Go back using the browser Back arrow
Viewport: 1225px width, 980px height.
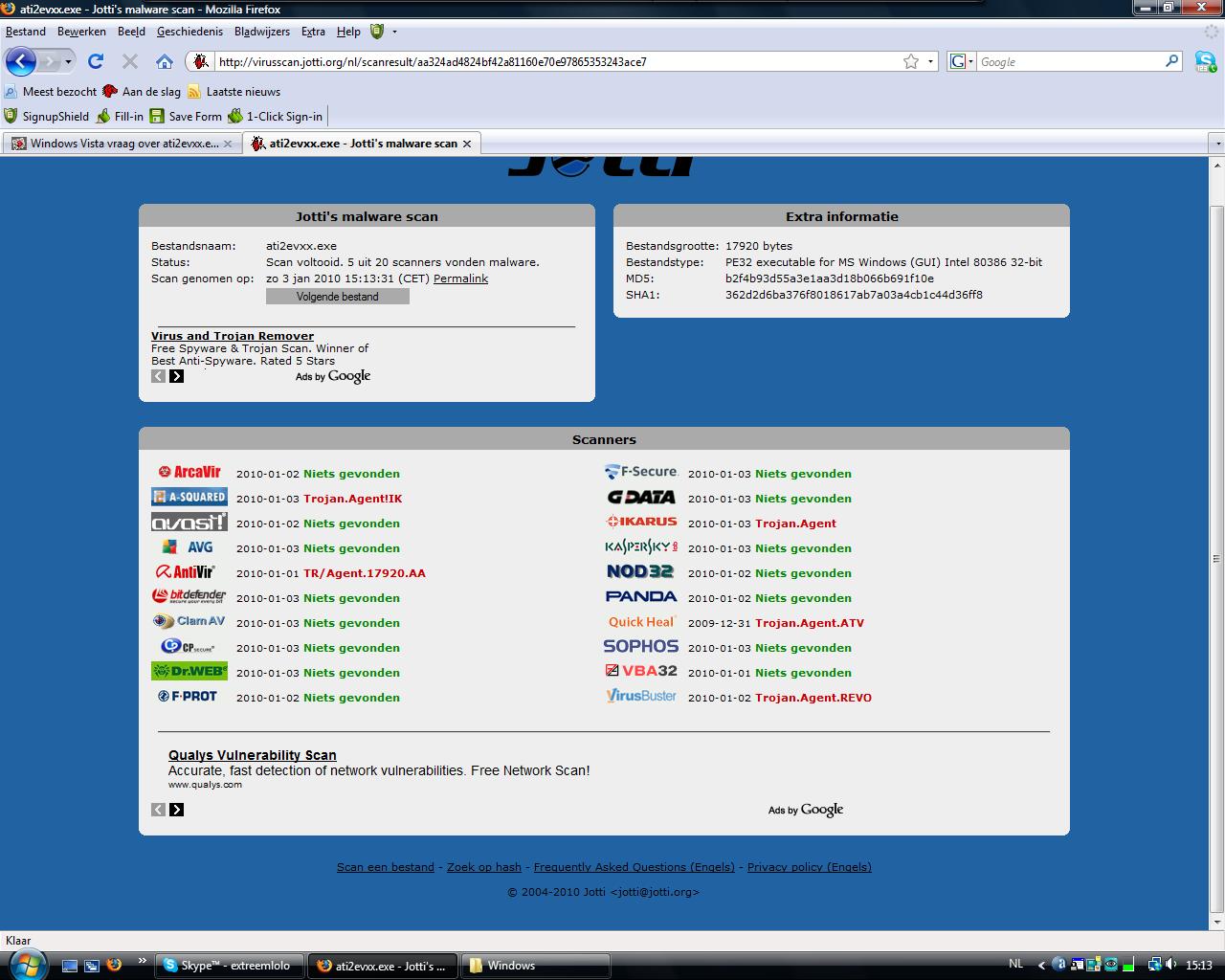(21, 61)
